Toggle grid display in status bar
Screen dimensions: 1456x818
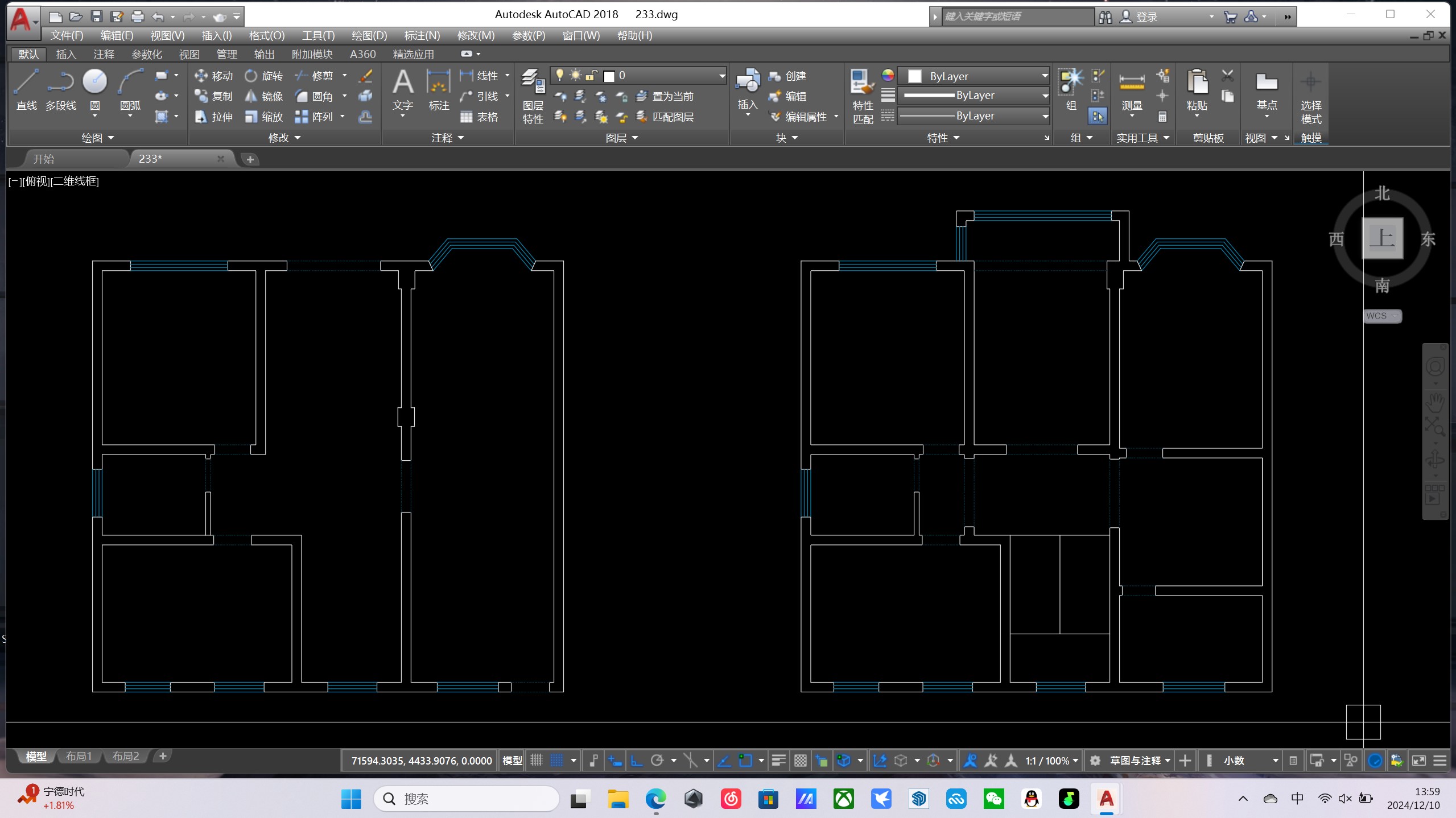click(537, 761)
